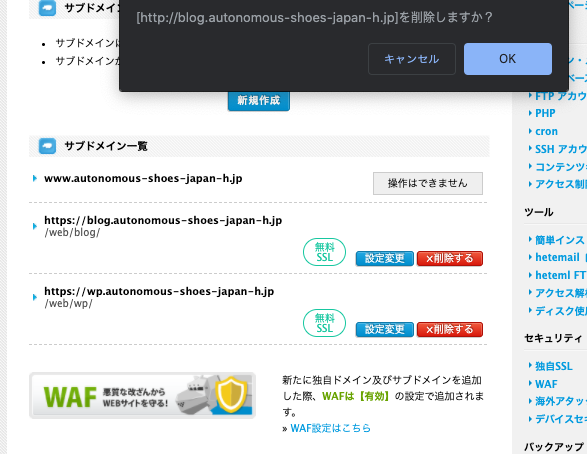Click the サブドメイン一覧 section icon
The width and height of the screenshot is (587, 454).
[48, 146]
